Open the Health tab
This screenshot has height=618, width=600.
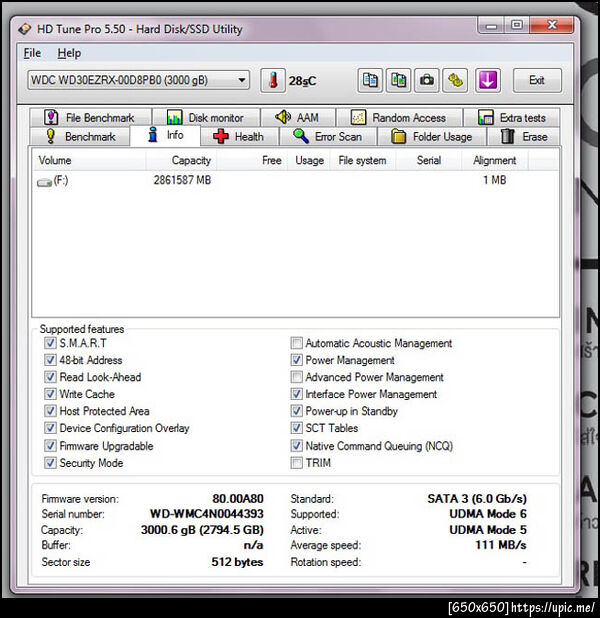click(240, 136)
